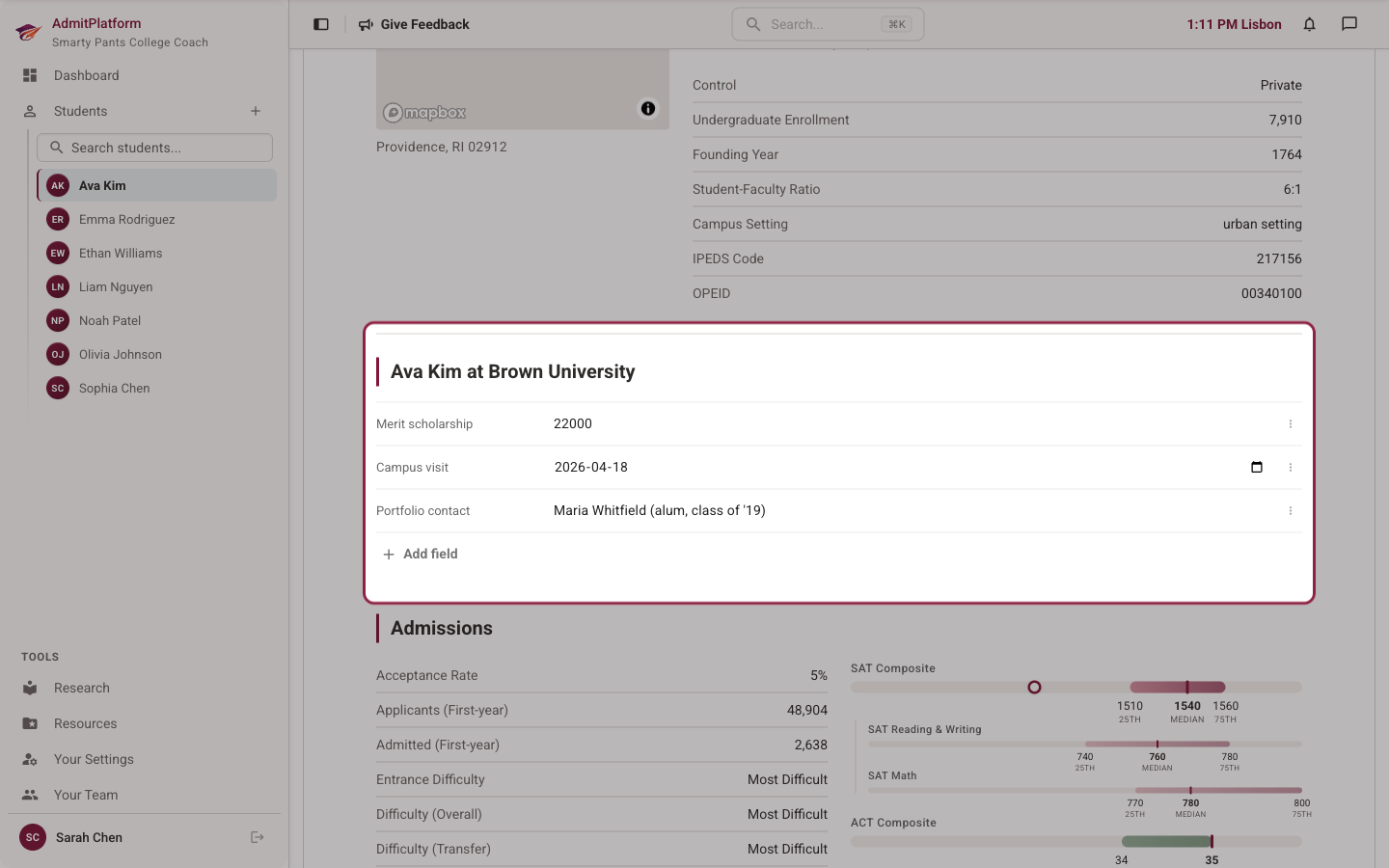Click the Students person icon

[30, 111]
